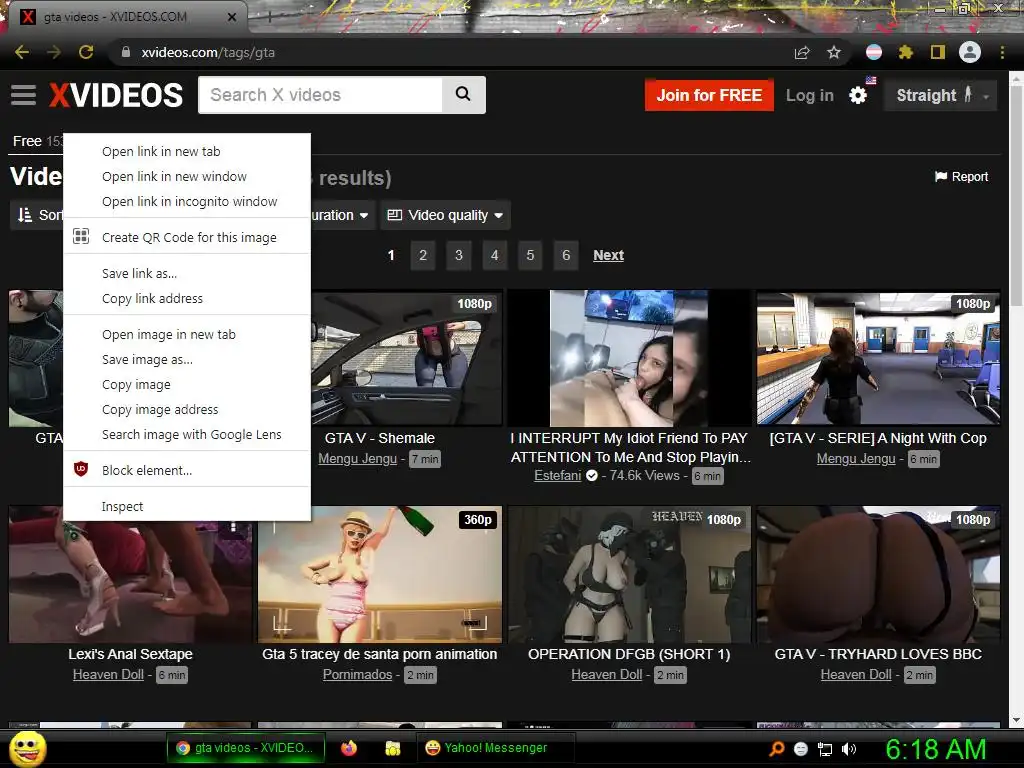Go to results page 3
Screen dimensions: 1024x768
coord(459,255)
